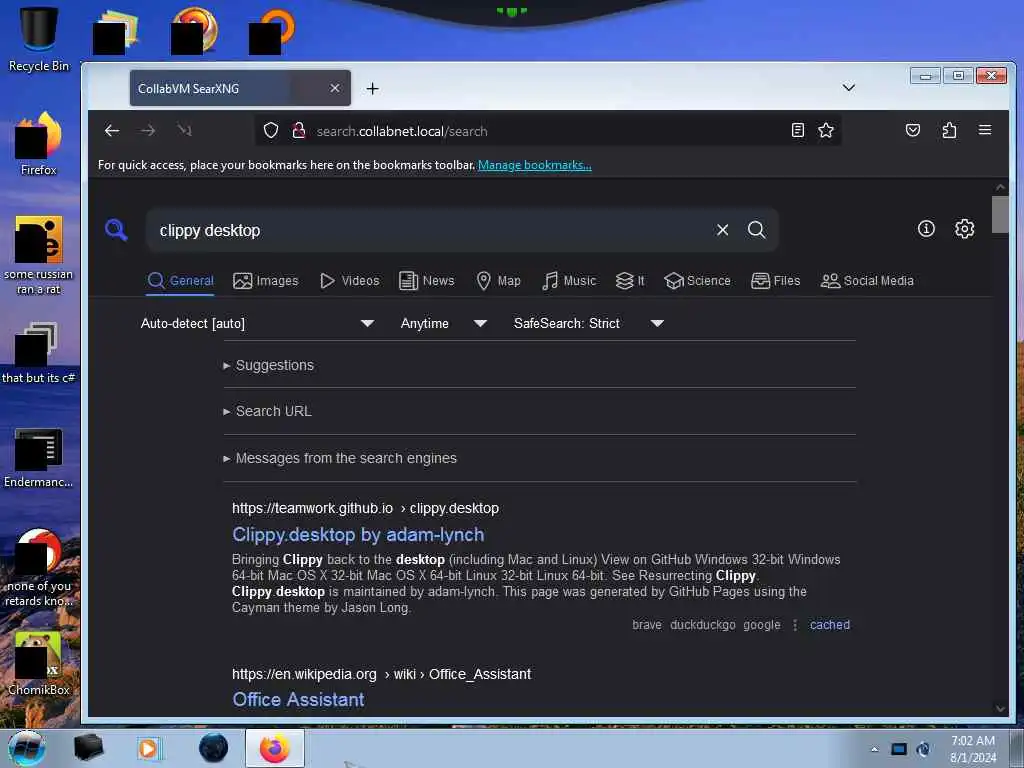Close the CollabVM SearXNG tab

[x=334, y=88]
